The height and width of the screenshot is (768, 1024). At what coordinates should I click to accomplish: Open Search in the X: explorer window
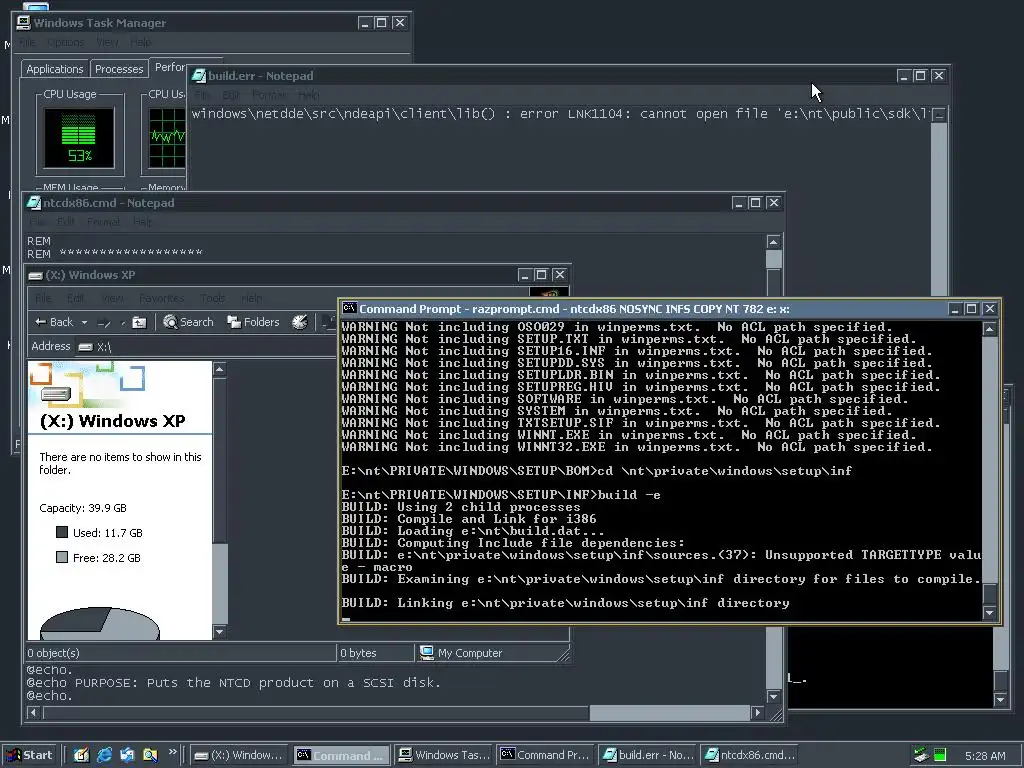point(188,322)
